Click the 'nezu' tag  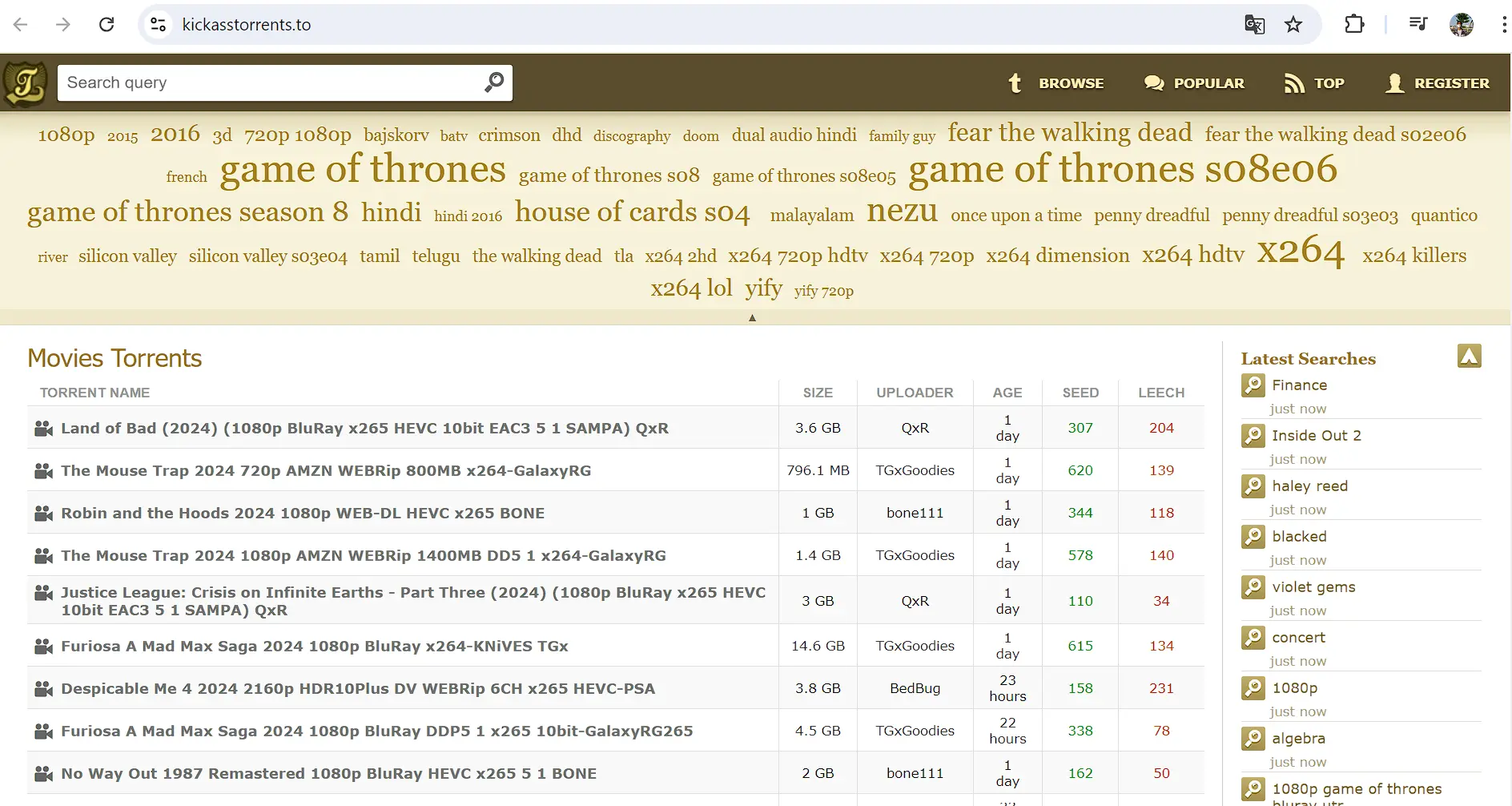(x=902, y=212)
